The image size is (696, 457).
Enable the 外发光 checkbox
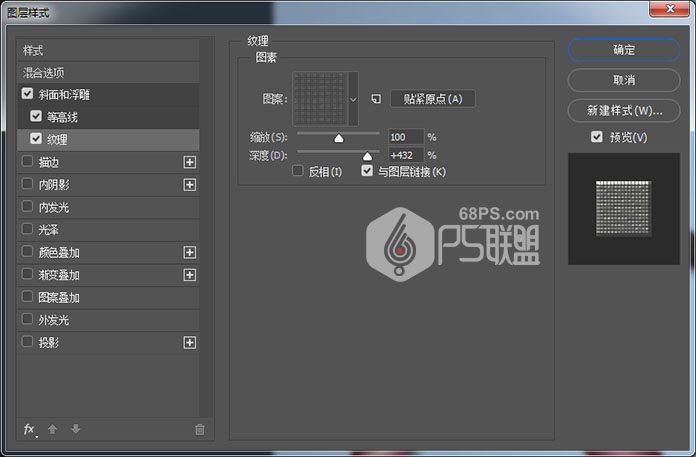coord(27,319)
